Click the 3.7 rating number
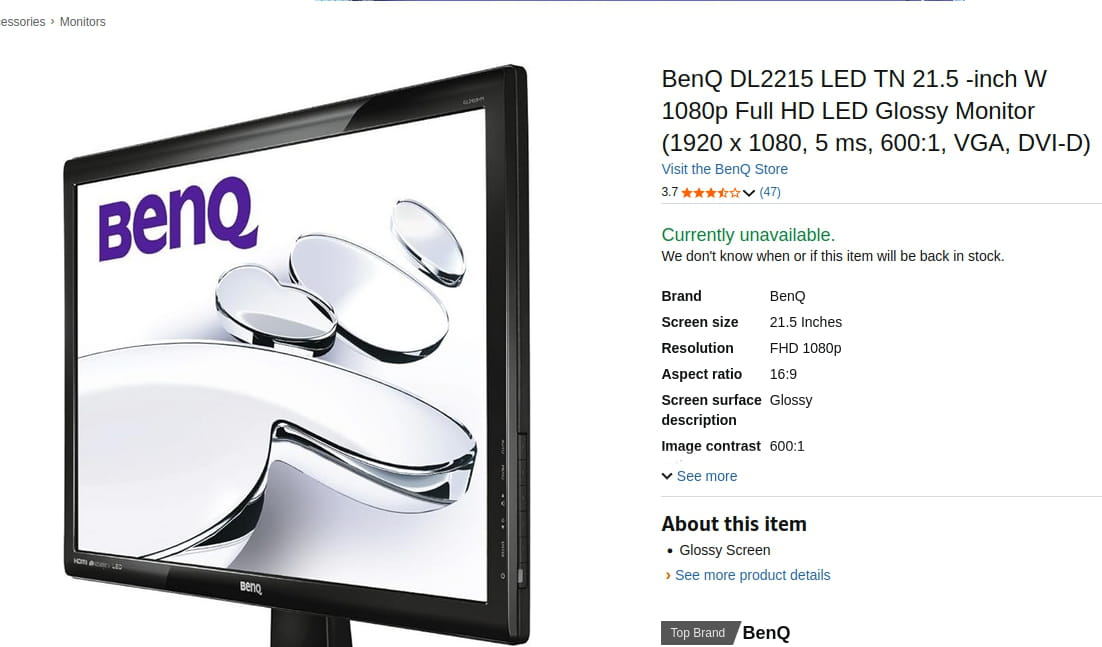The width and height of the screenshot is (1102, 647). [670, 192]
